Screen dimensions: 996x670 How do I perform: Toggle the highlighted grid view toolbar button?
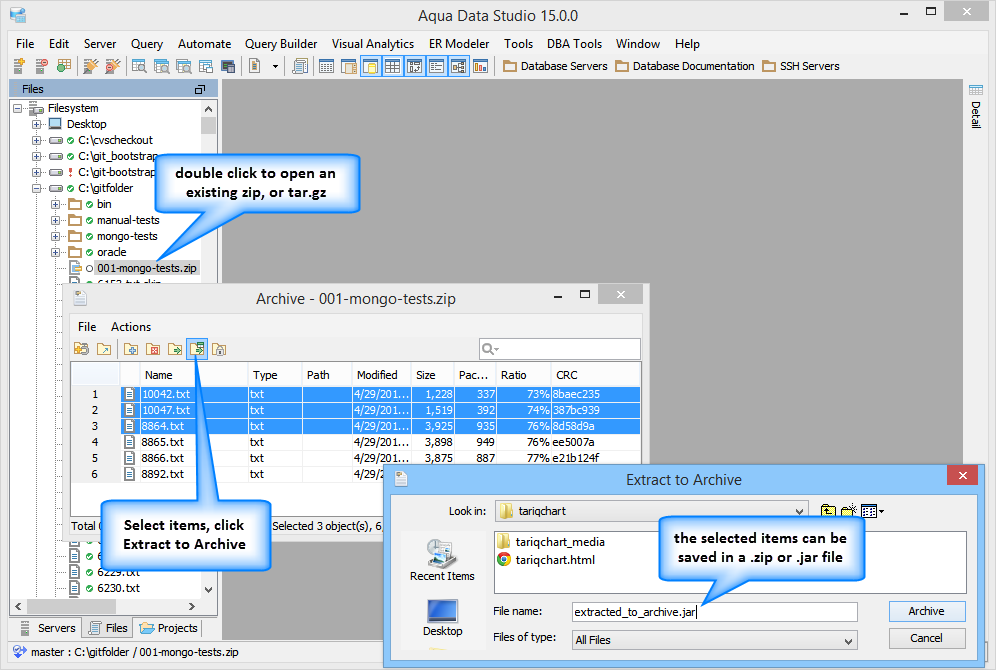[393, 66]
